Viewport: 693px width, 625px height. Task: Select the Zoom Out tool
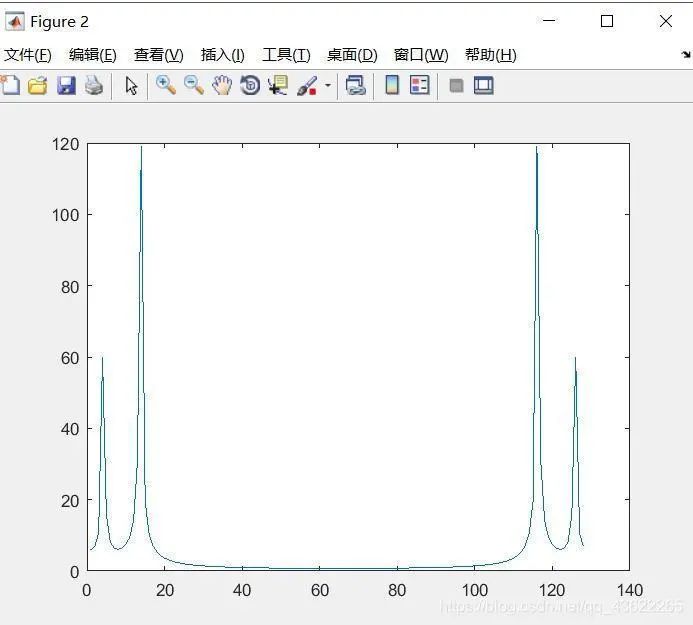[194, 86]
